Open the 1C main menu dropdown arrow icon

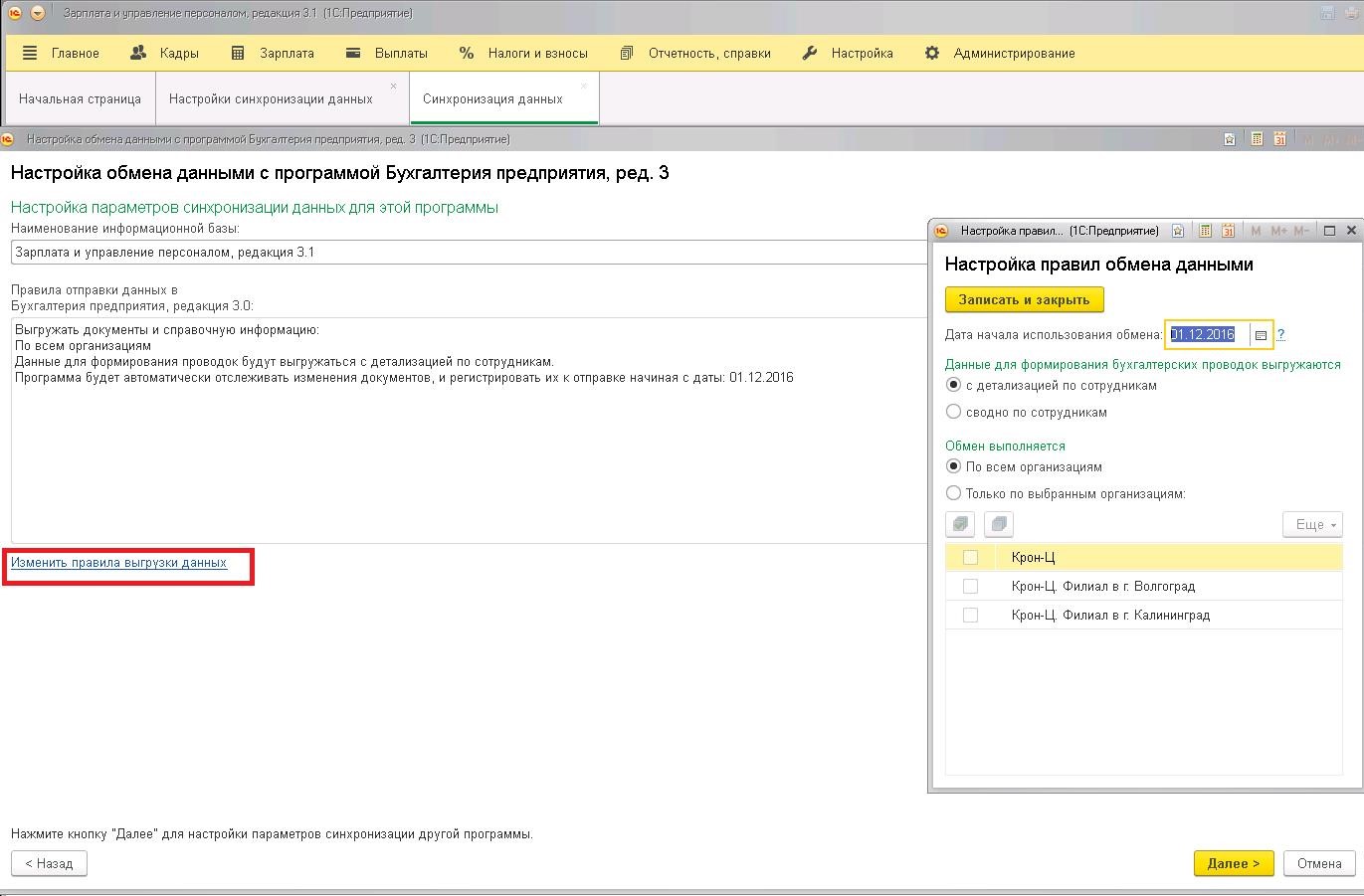pos(38,13)
